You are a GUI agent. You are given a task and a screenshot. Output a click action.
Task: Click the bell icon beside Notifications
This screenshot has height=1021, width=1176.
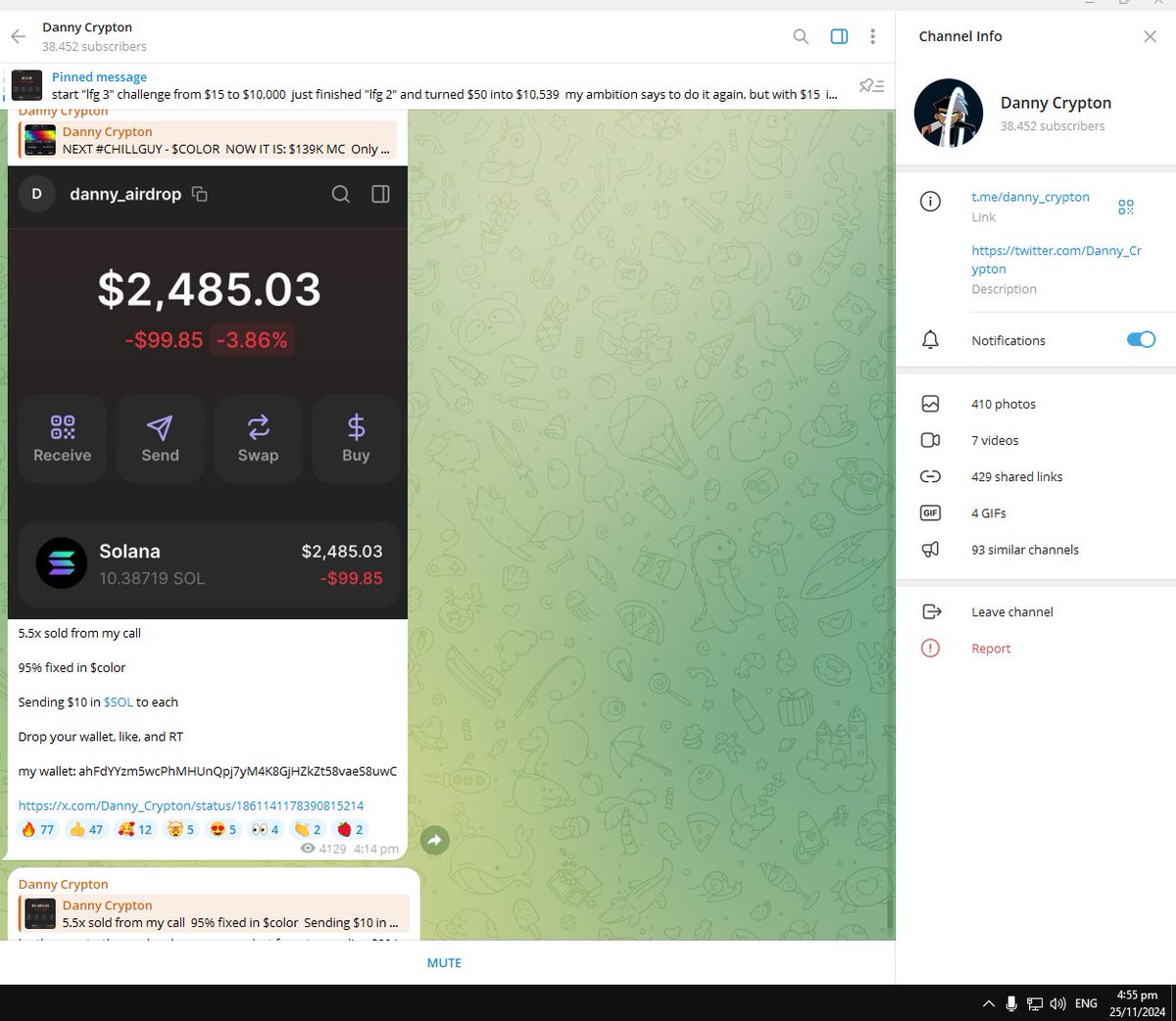pos(930,340)
